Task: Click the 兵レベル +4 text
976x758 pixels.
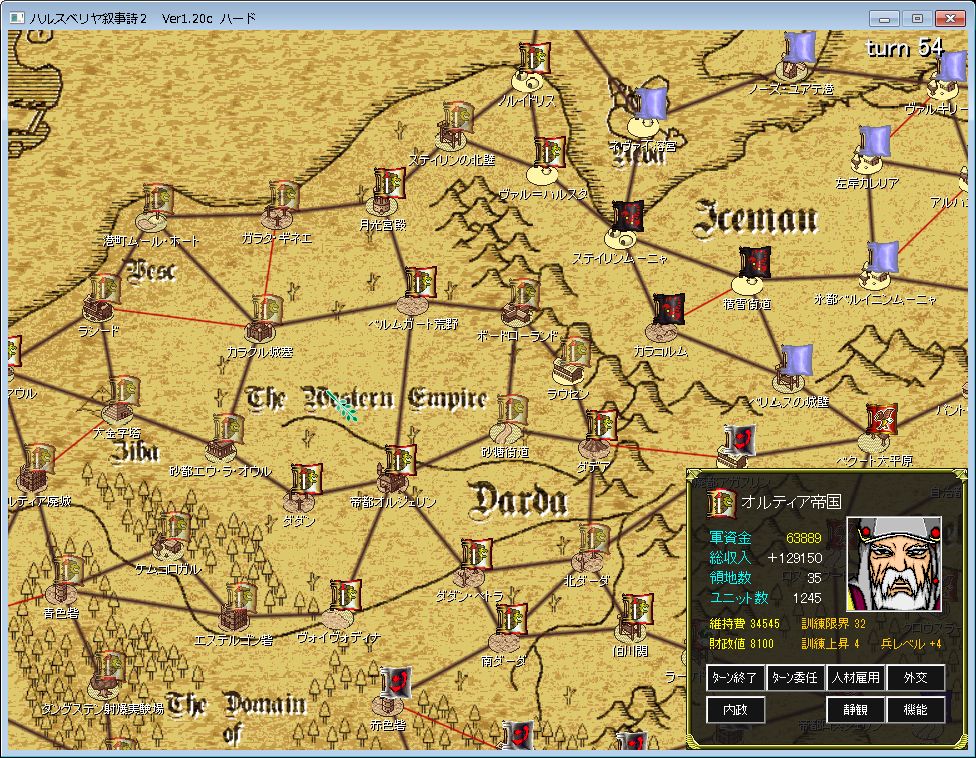Action: pyautogui.click(x=911, y=643)
